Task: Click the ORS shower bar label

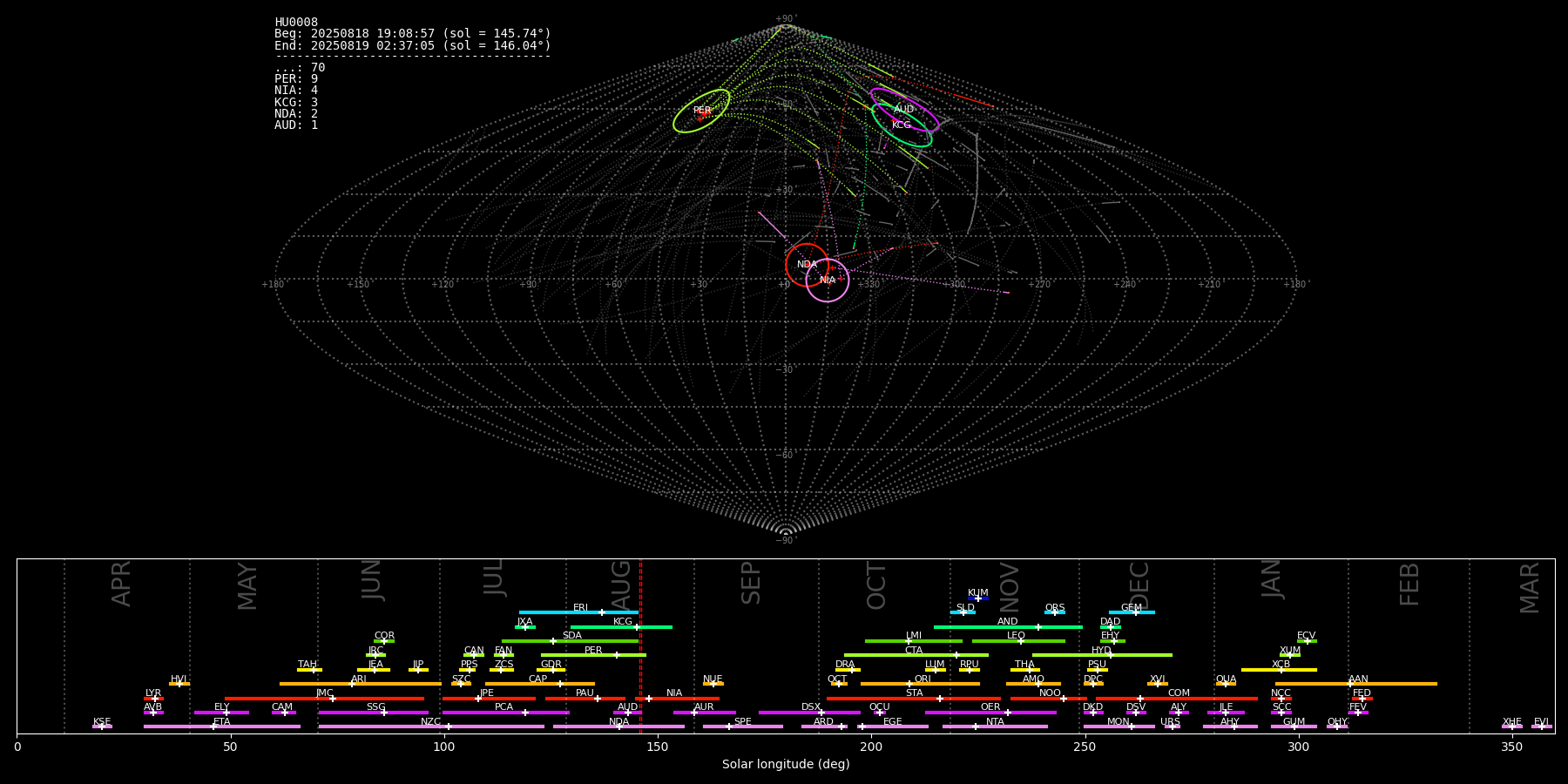Action: 1055,608
